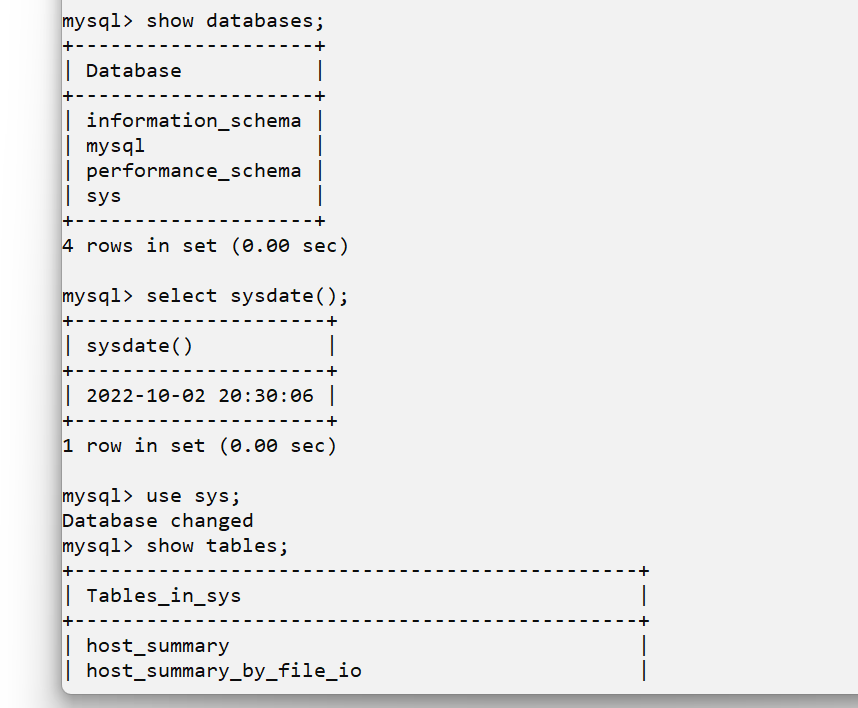This screenshot has width=858, height=708.
Task: Click the 'use sys;' command text
Action: click(x=193, y=496)
